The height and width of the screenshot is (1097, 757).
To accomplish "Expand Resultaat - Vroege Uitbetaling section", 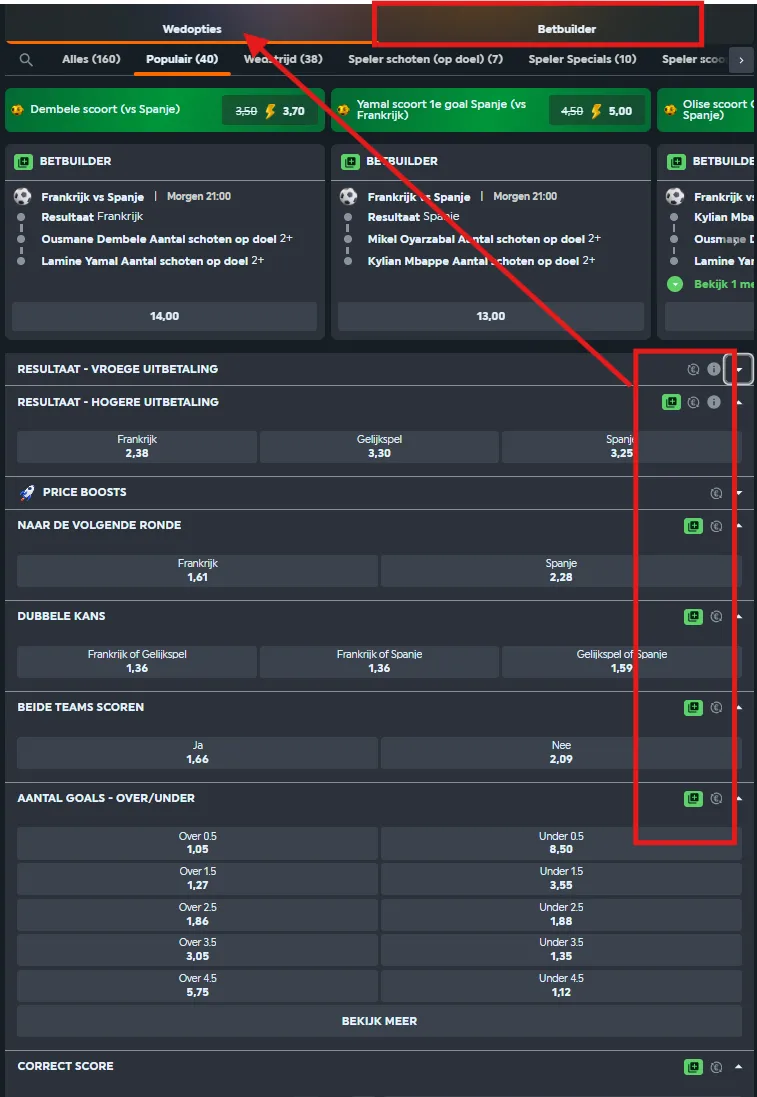I will [739, 369].
